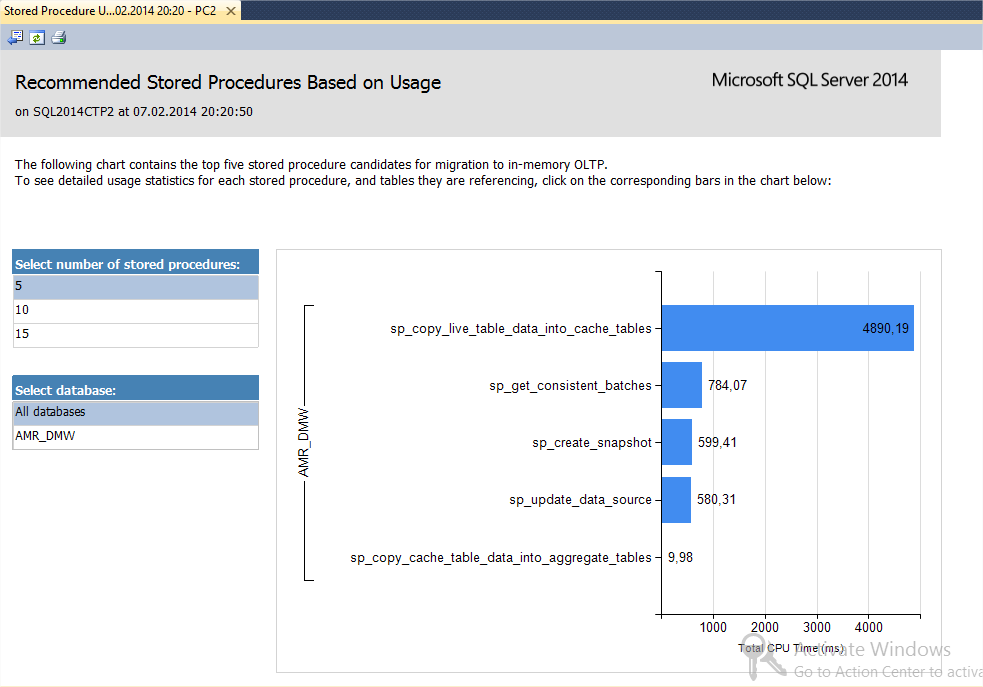Click the sp_copy_live_table_data_into_cache_tables label

(x=520, y=328)
